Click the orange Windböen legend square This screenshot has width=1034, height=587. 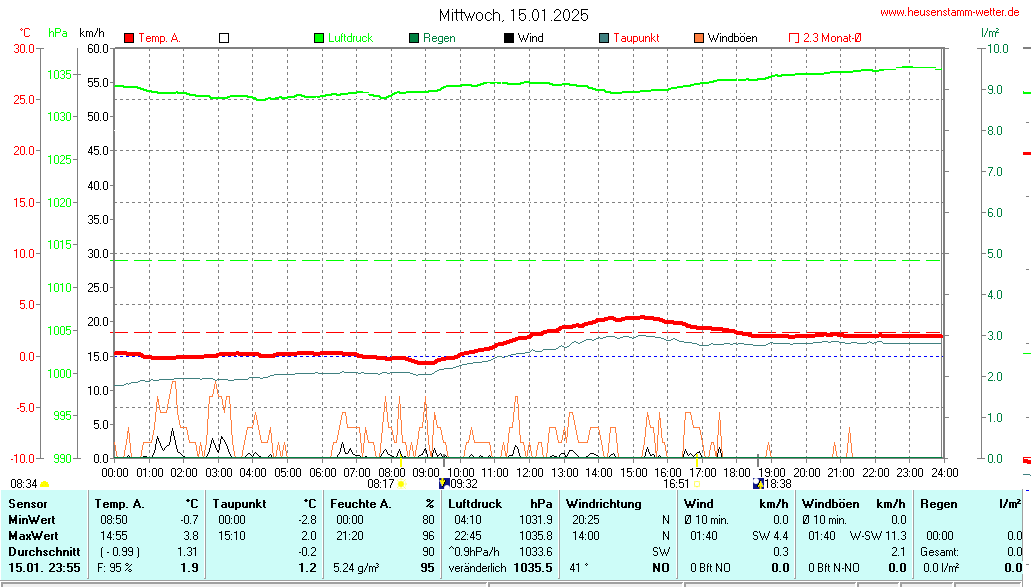click(698, 38)
